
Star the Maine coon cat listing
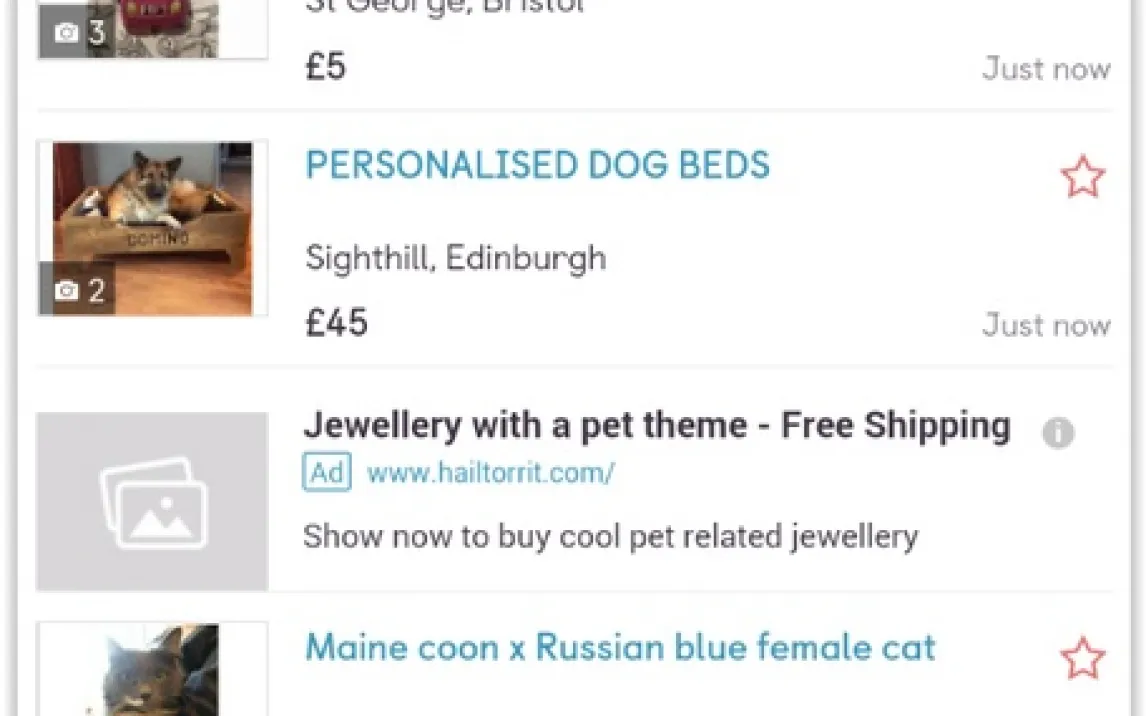[1082, 659]
